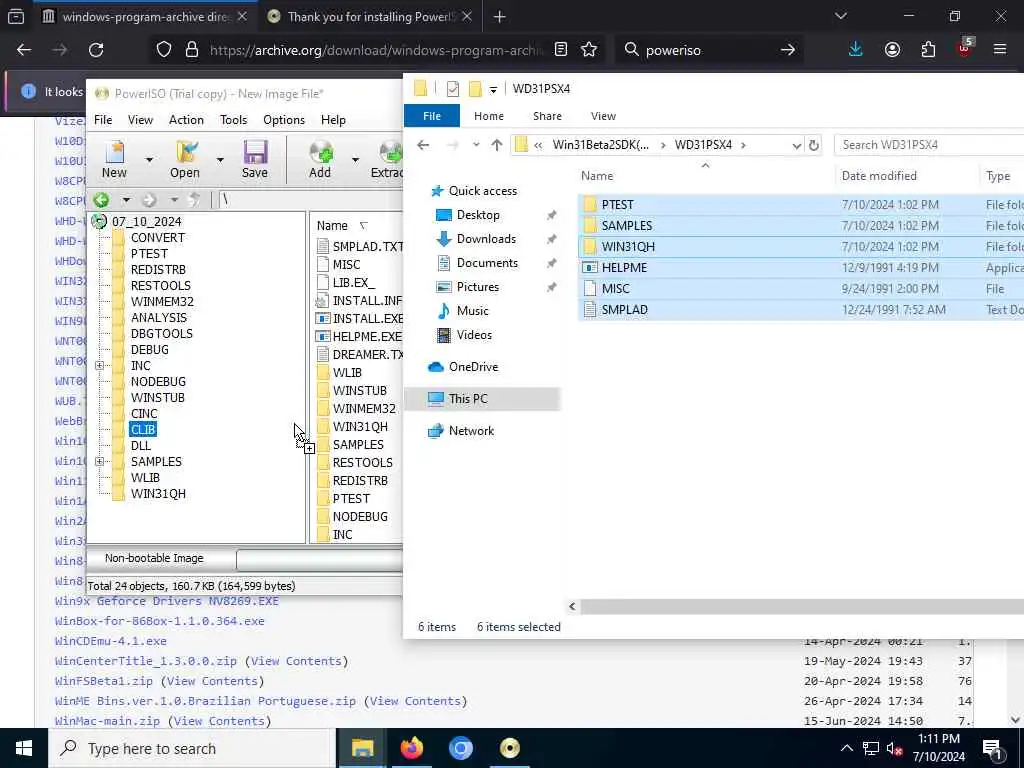This screenshot has width=1024, height=768.
Task: Click the HELPME file in Explorer
Action: (624, 268)
